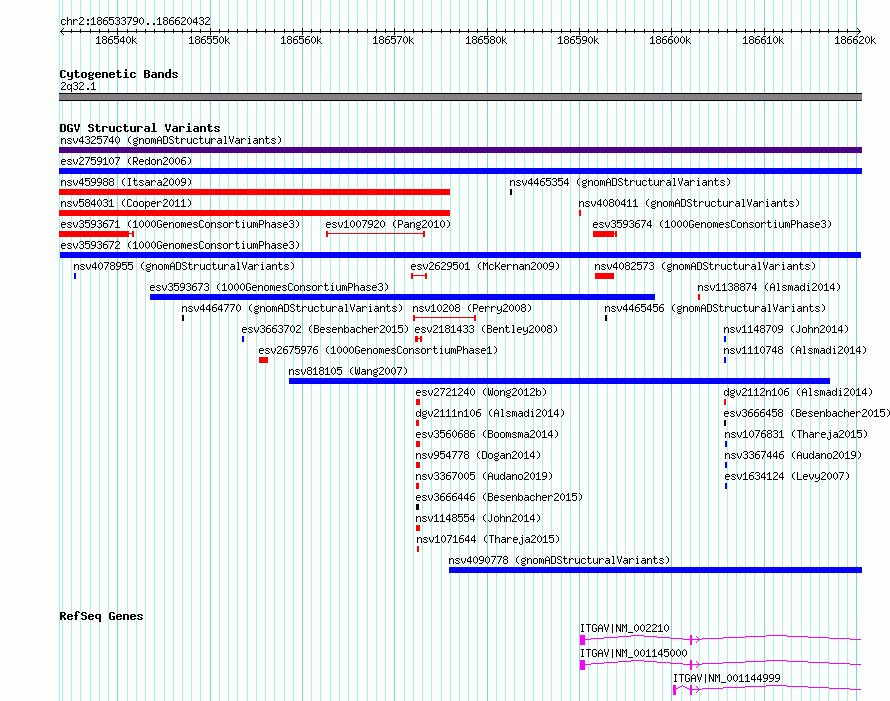The width and height of the screenshot is (890, 701).
Task: Click the blue esv3593673 variant bar
Action: pyautogui.click(x=402, y=297)
